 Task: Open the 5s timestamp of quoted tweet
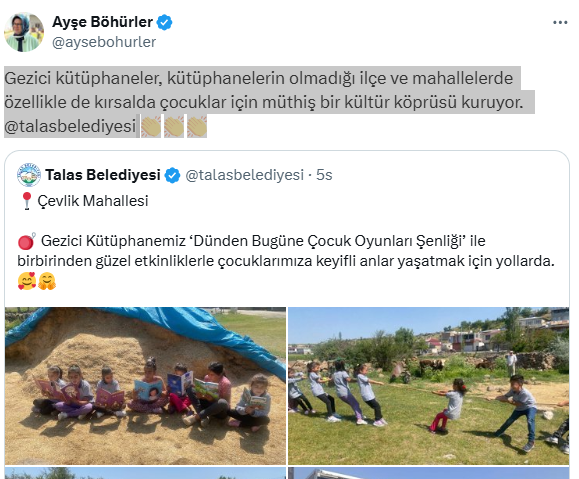click(x=324, y=175)
